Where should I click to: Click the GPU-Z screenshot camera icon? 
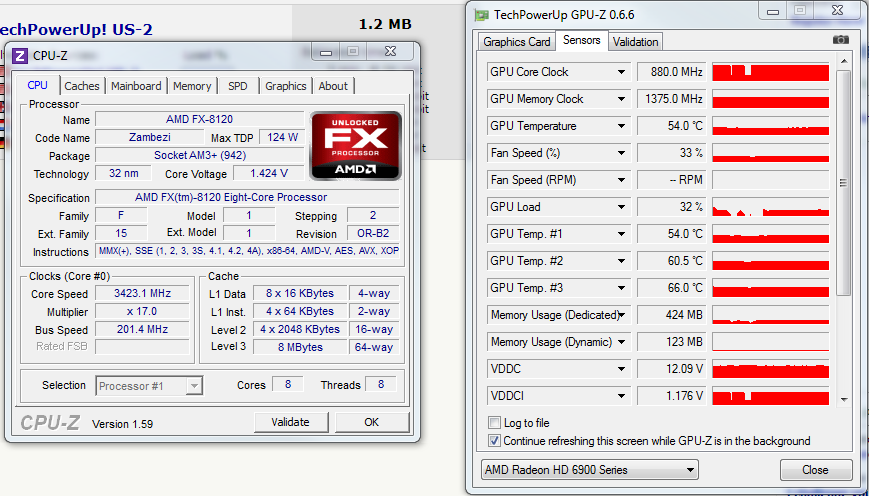840,40
